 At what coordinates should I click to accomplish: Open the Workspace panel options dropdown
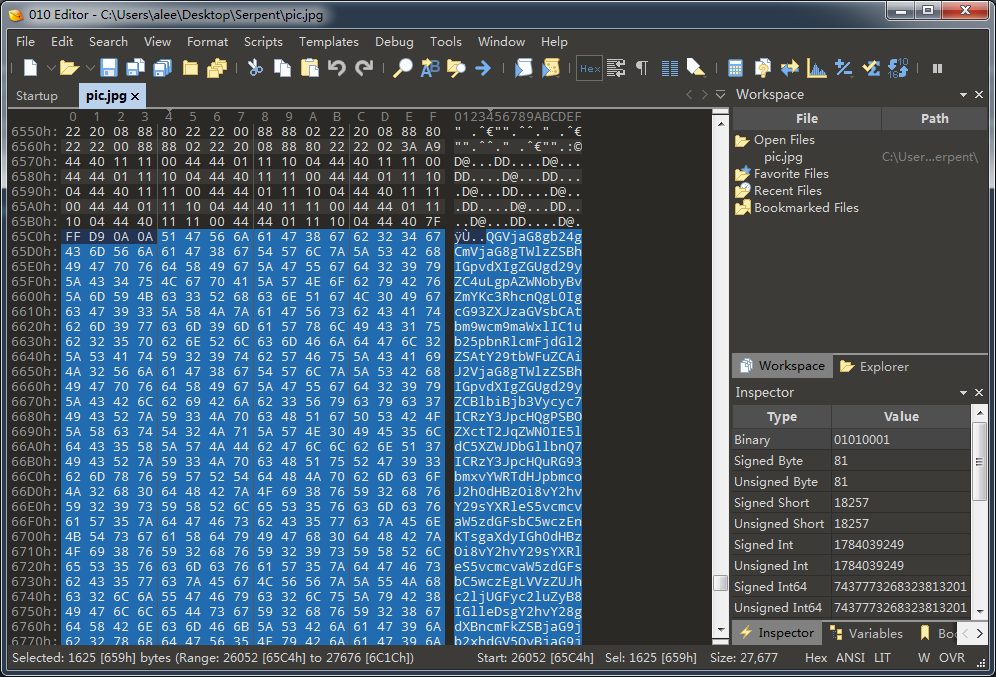pyautogui.click(x=963, y=95)
